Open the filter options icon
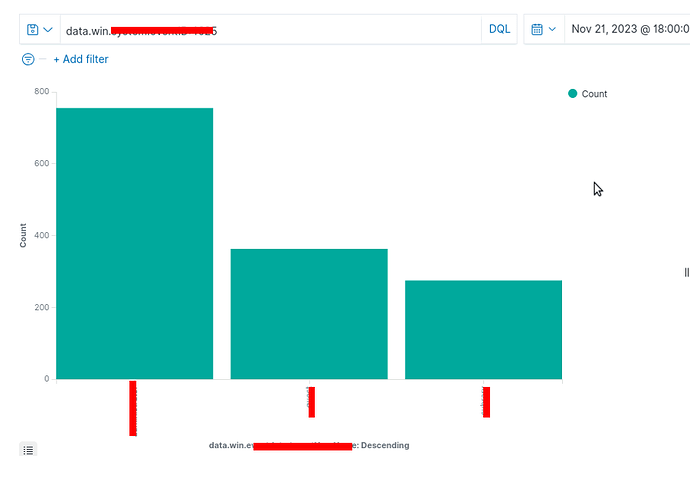This screenshot has height=487, width=690. pos(28,59)
